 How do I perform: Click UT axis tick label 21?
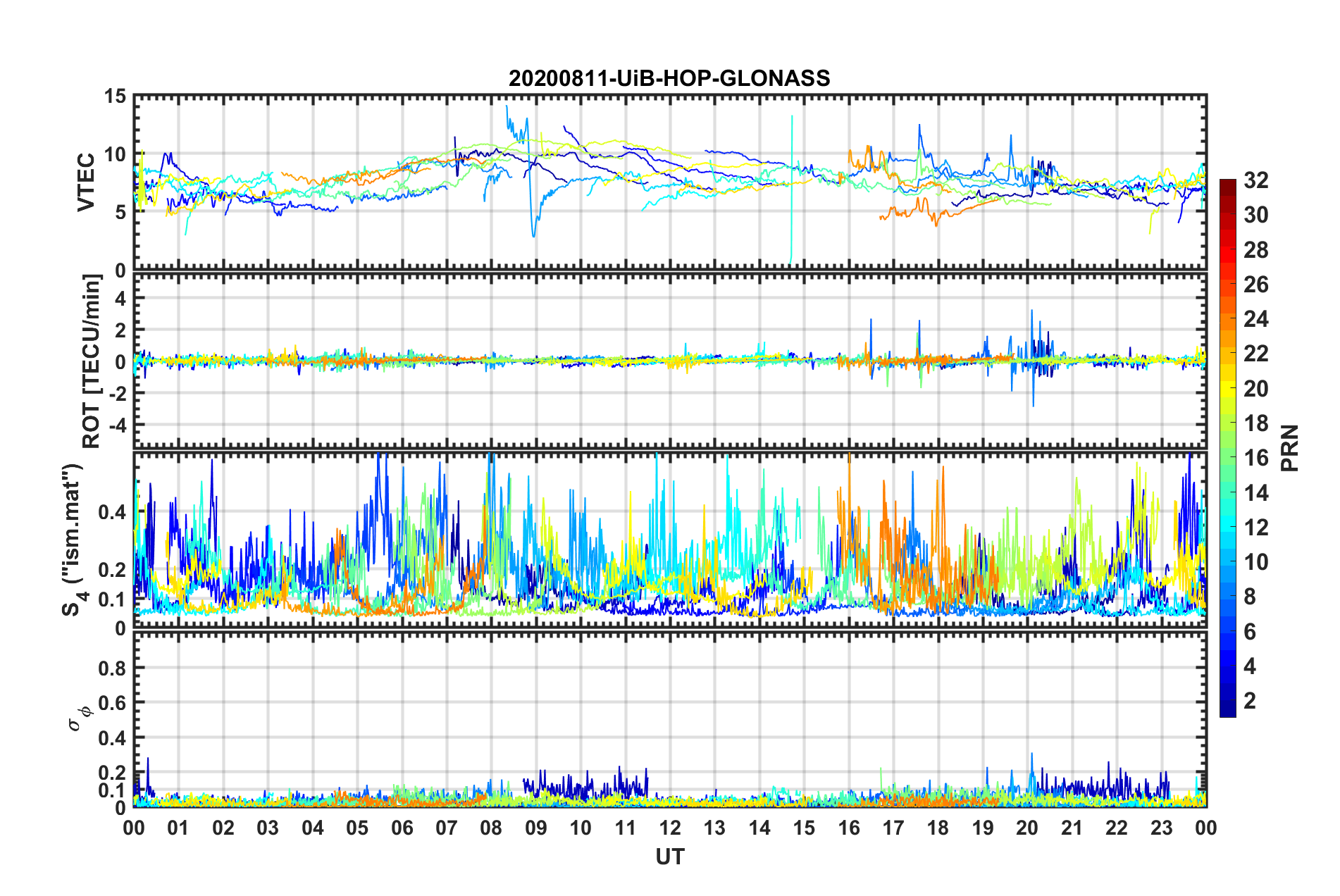(x=1072, y=828)
